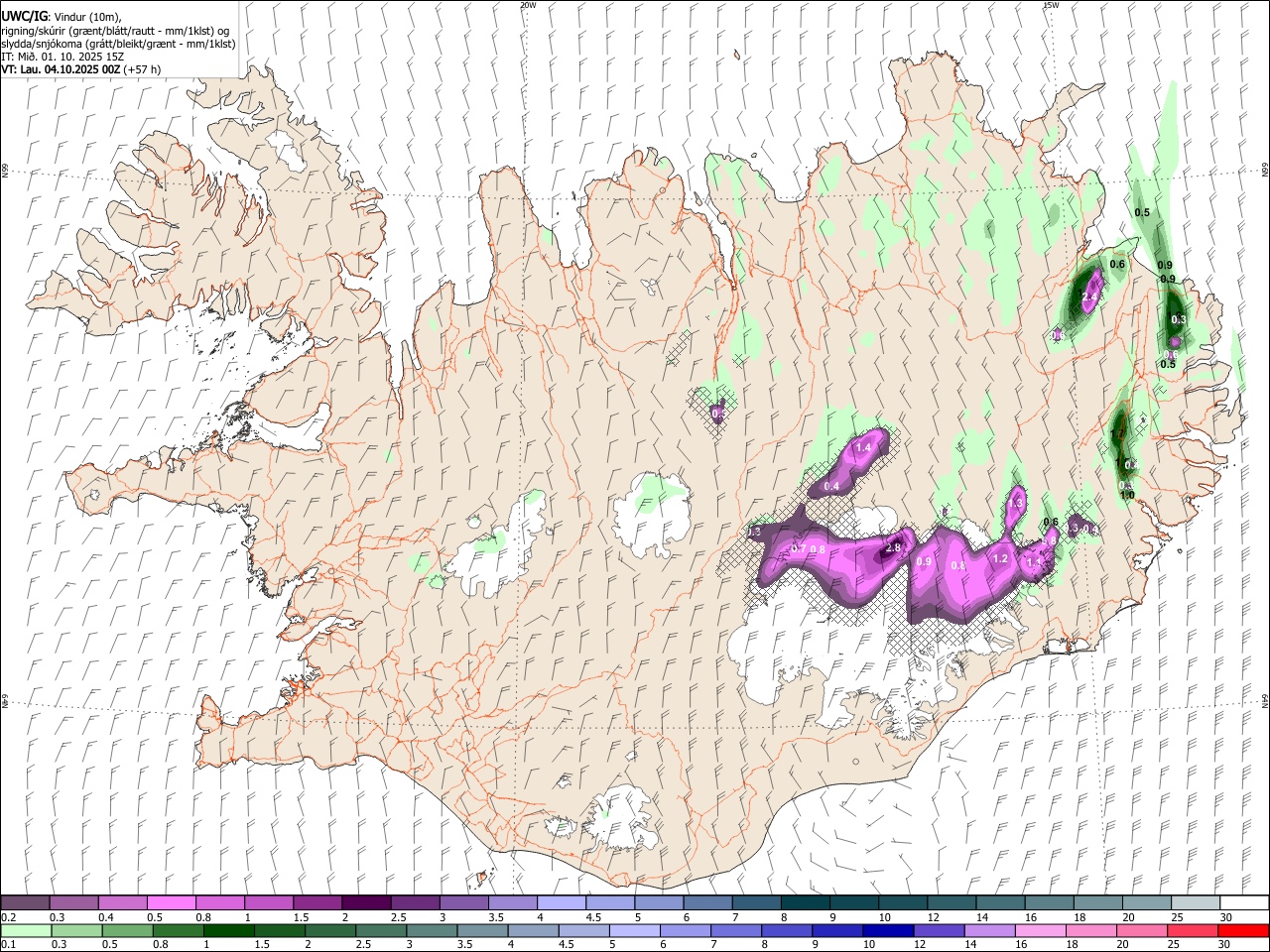Pick the bright magenta 0.5–0.8 snow scale swatch
Viewport: 1270px width, 952px height.
coord(171,902)
